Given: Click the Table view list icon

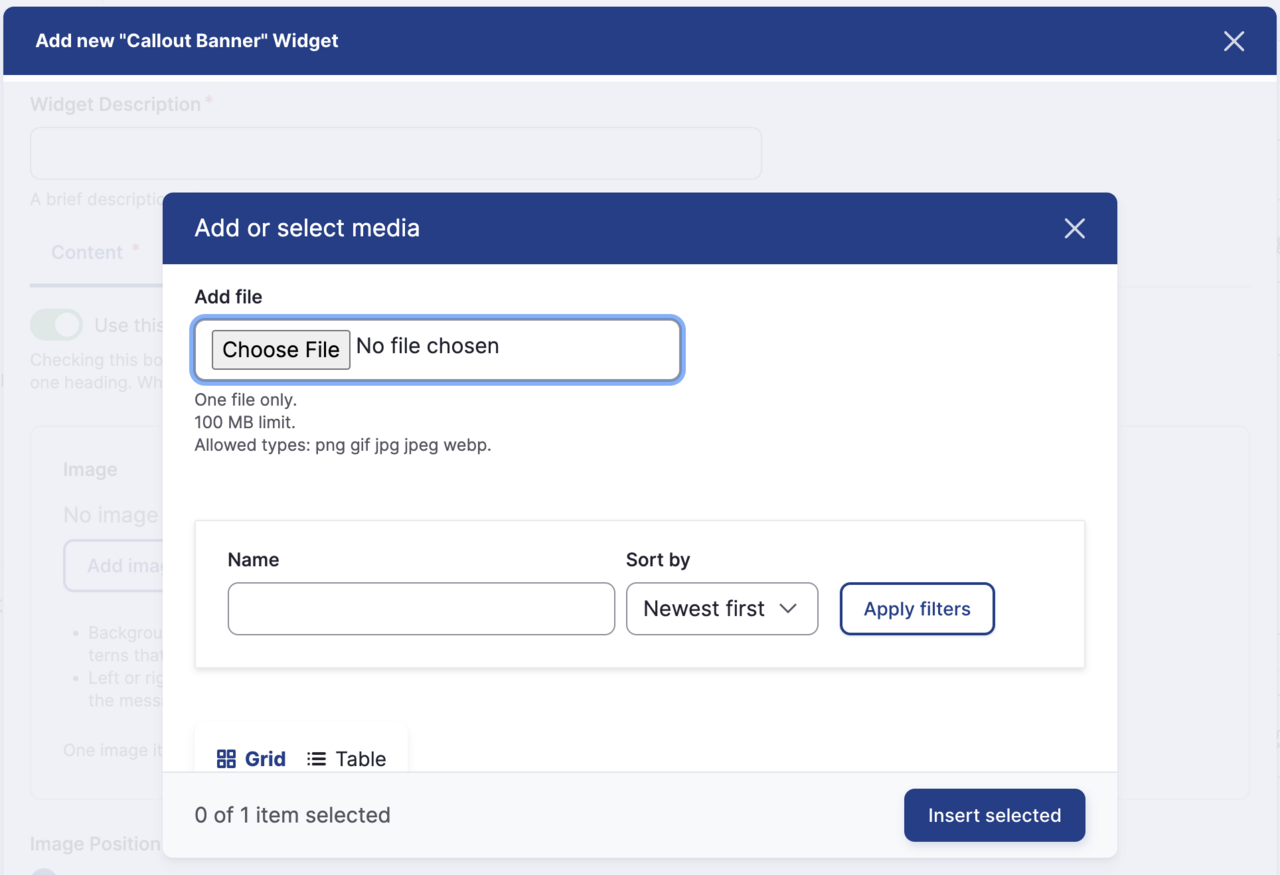Looking at the screenshot, I should pyautogui.click(x=316, y=759).
